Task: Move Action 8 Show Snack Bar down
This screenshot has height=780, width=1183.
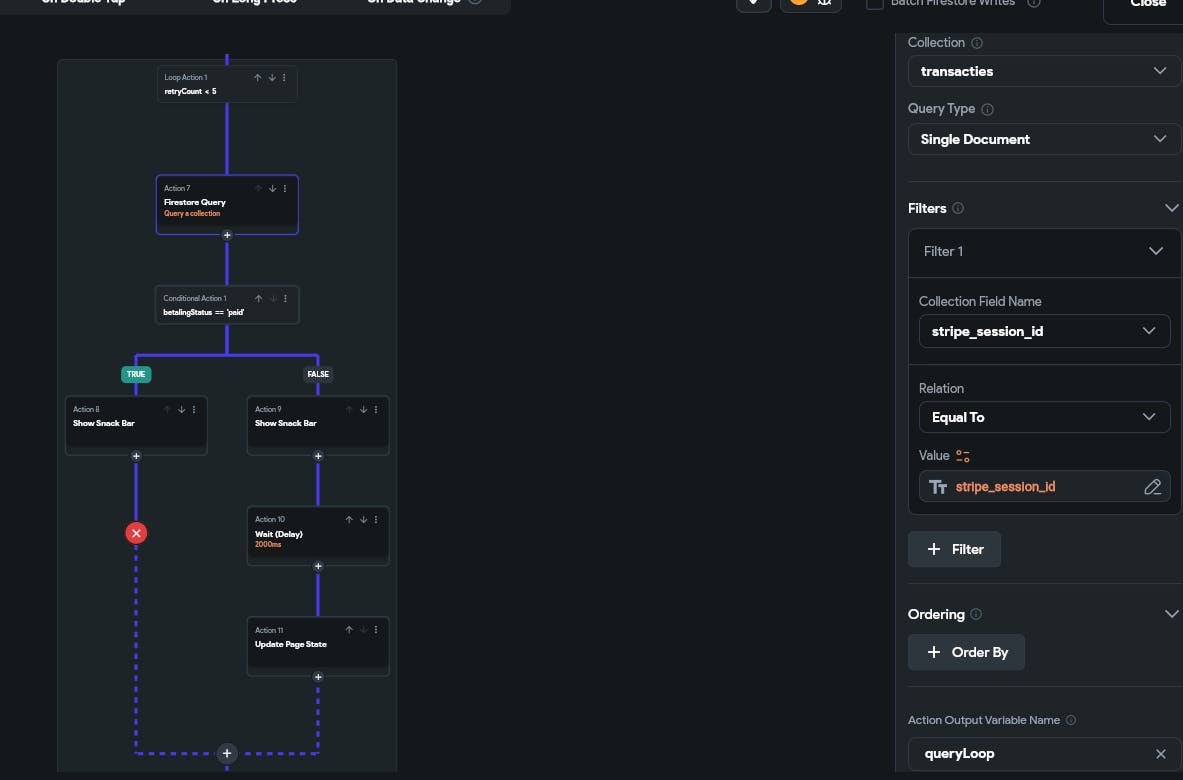Action: click(181, 410)
